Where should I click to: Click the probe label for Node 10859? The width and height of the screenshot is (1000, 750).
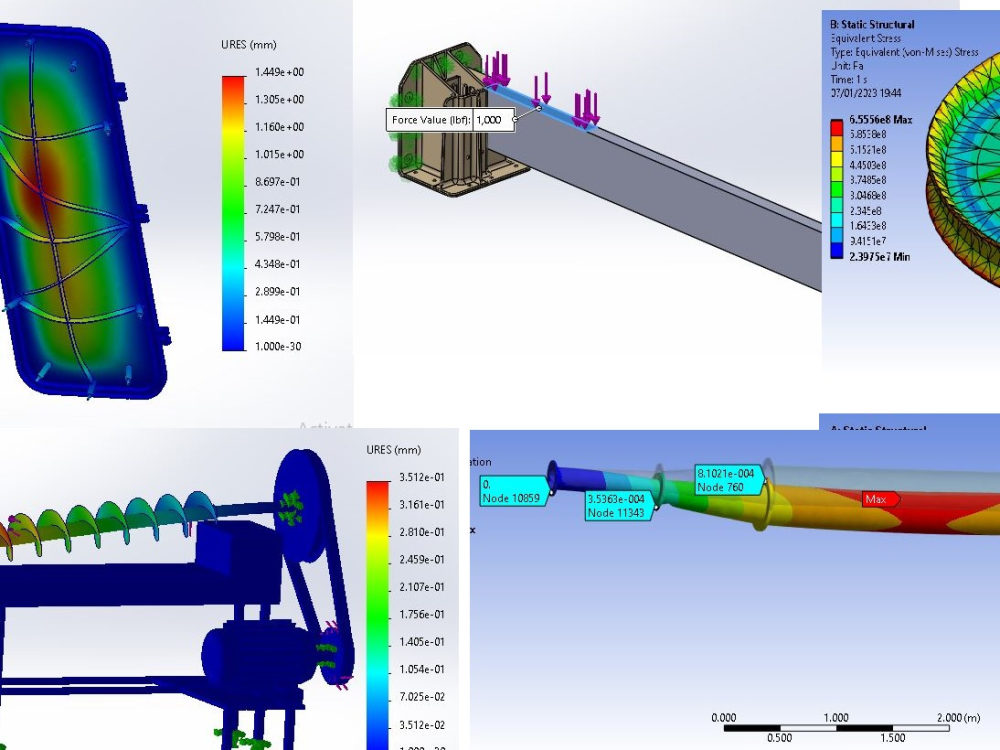pyautogui.click(x=512, y=491)
